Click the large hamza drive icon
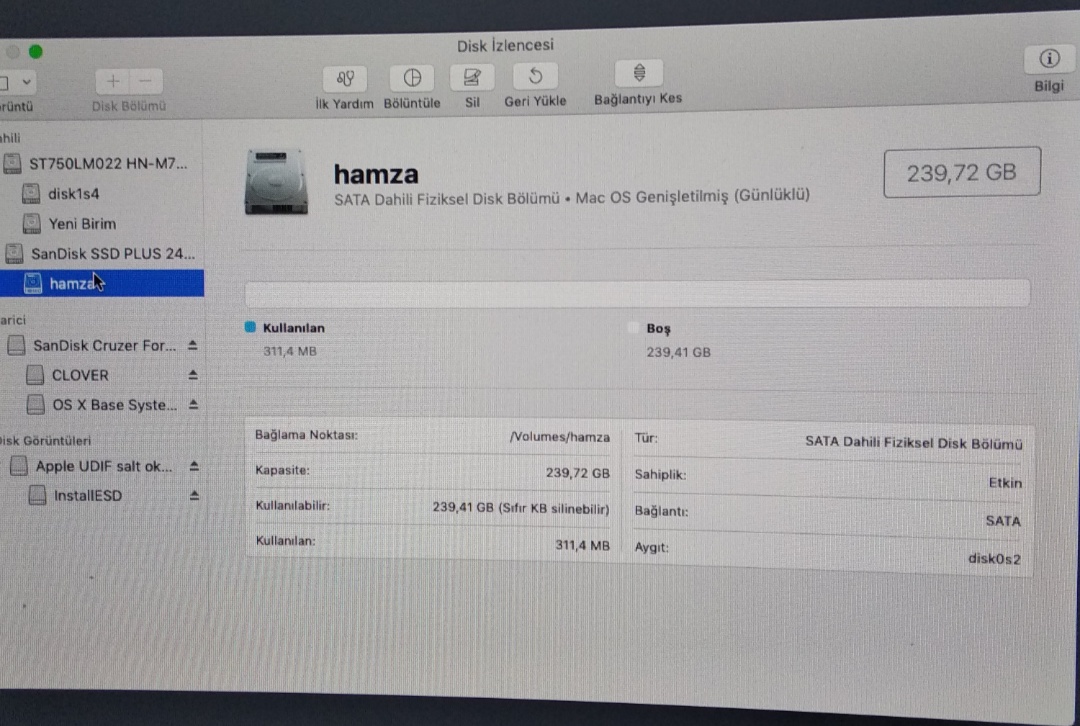Viewport: 1080px width, 726px height. [275, 181]
